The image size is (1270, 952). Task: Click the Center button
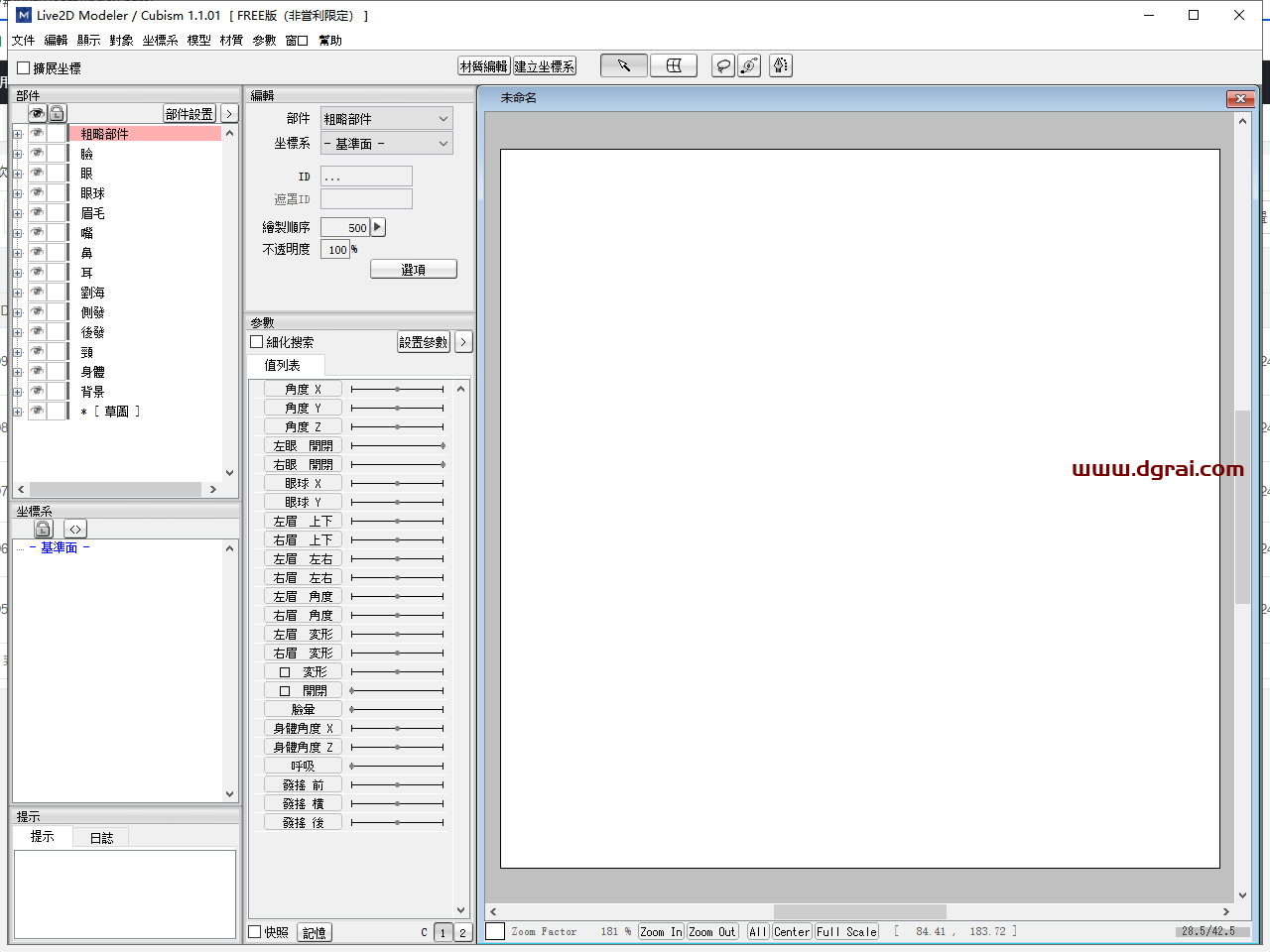792,931
